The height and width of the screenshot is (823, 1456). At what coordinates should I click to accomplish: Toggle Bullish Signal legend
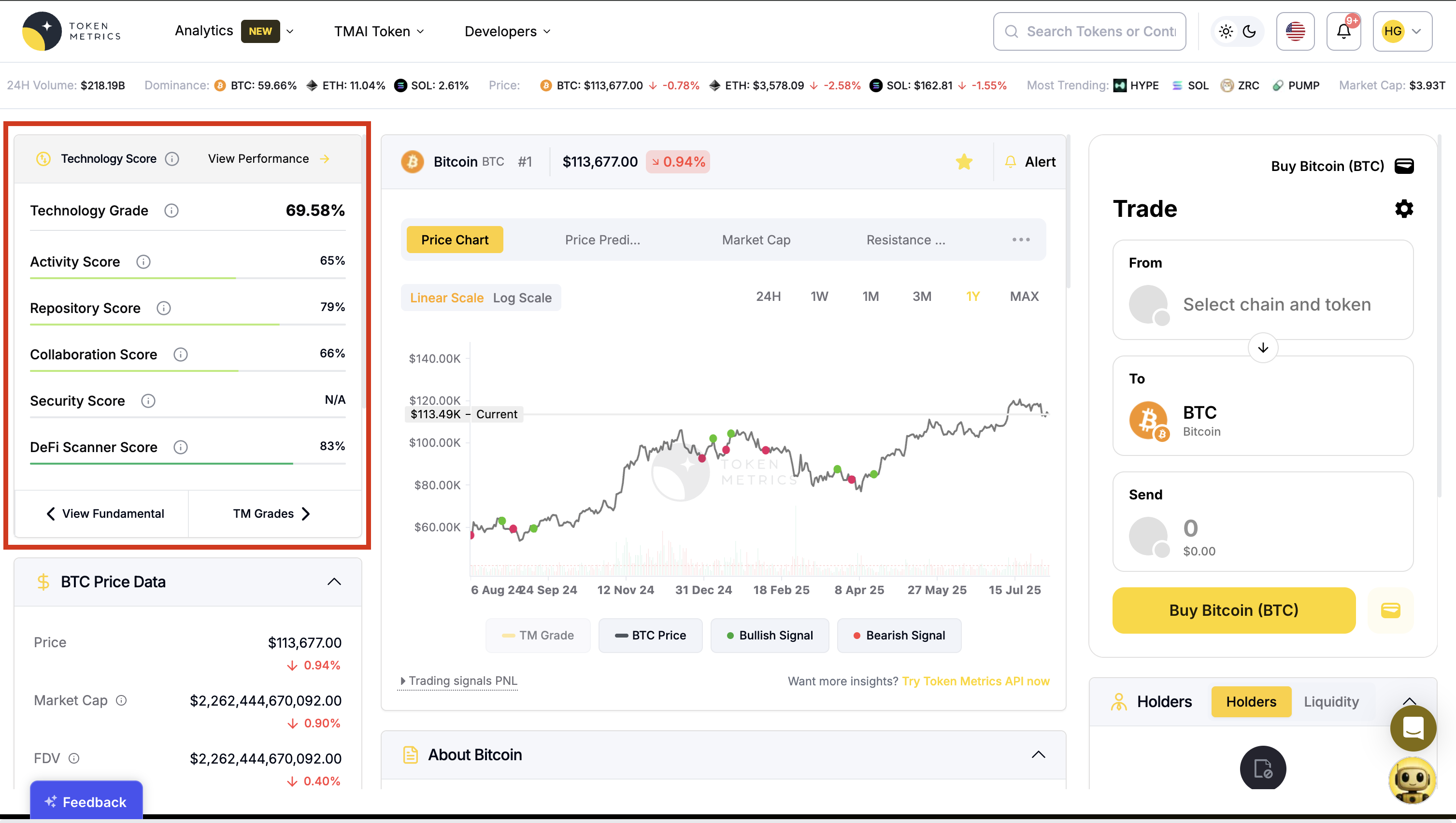[770, 635]
